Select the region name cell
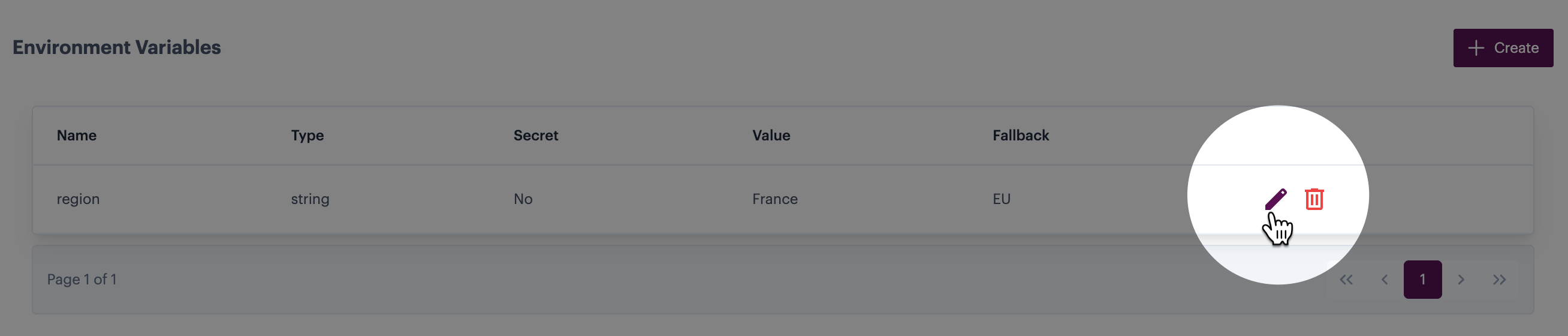 point(78,199)
